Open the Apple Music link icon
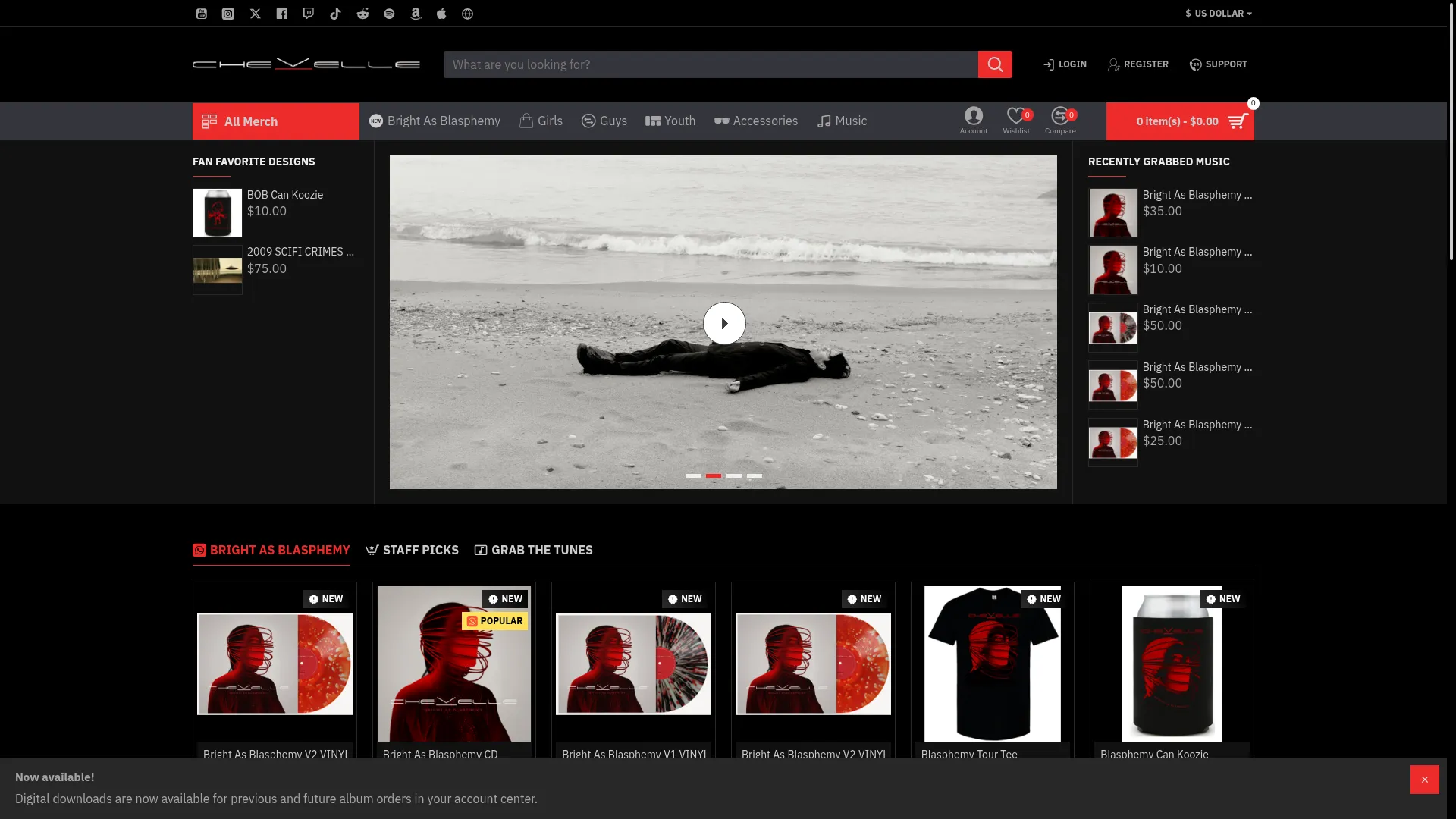Screen dimensions: 1456x819 (441, 14)
